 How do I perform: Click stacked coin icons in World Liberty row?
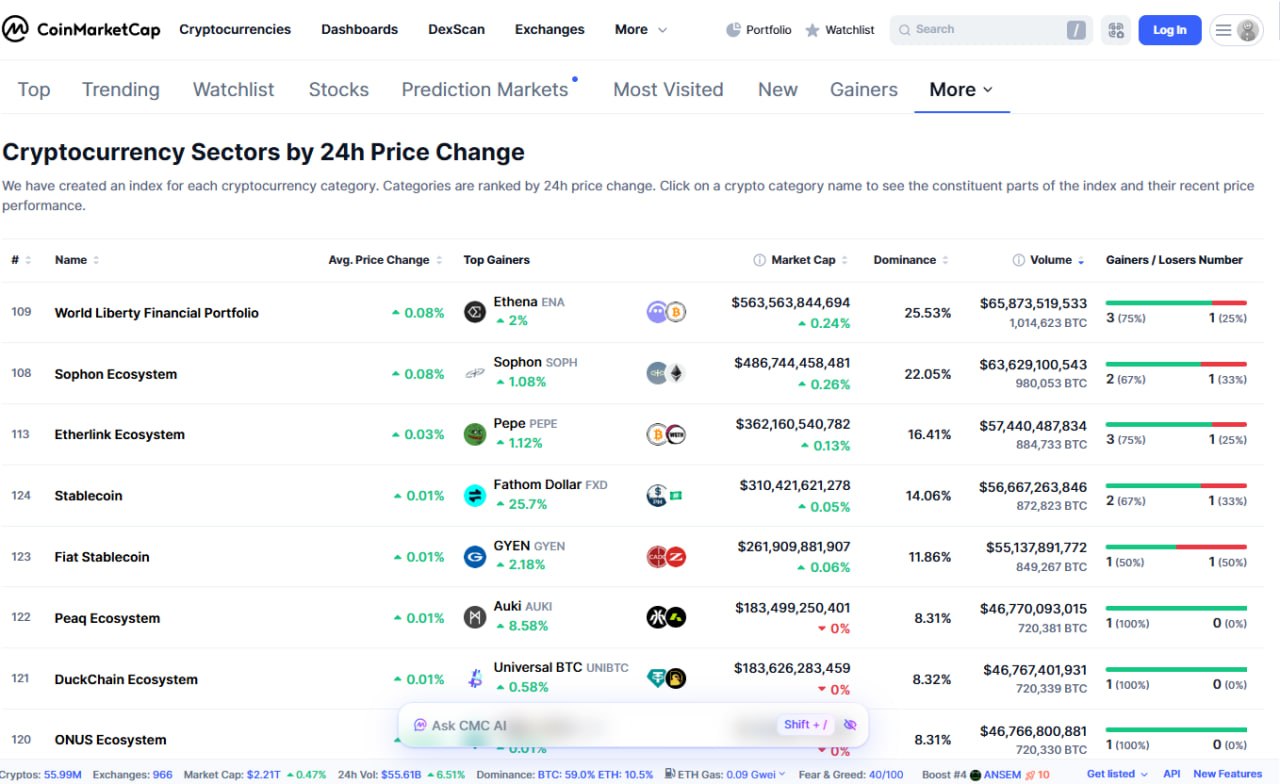click(666, 312)
